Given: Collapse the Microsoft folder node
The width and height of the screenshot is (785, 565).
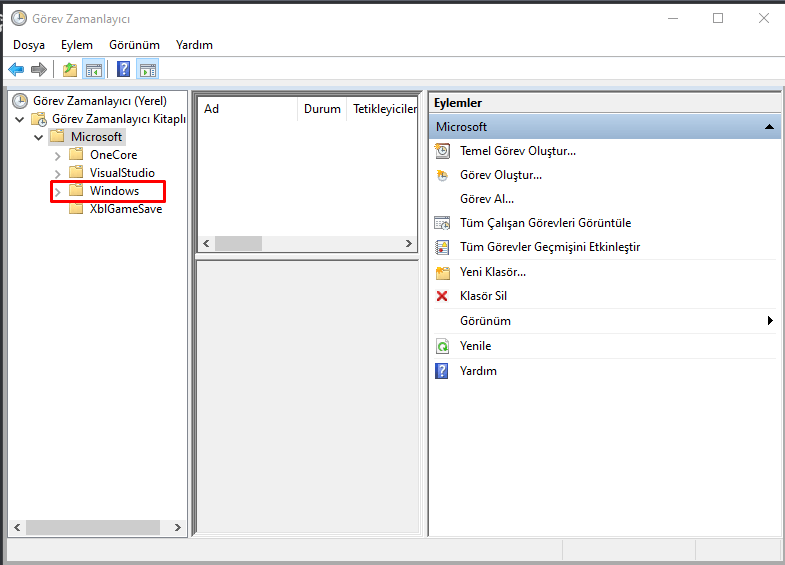Looking at the screenshot, I should coord(39,137).
